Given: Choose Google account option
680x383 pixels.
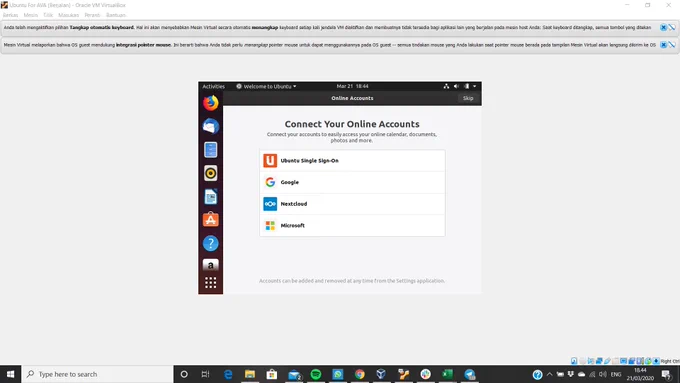Looking at the screenshot, I should (x=352, y=182).
